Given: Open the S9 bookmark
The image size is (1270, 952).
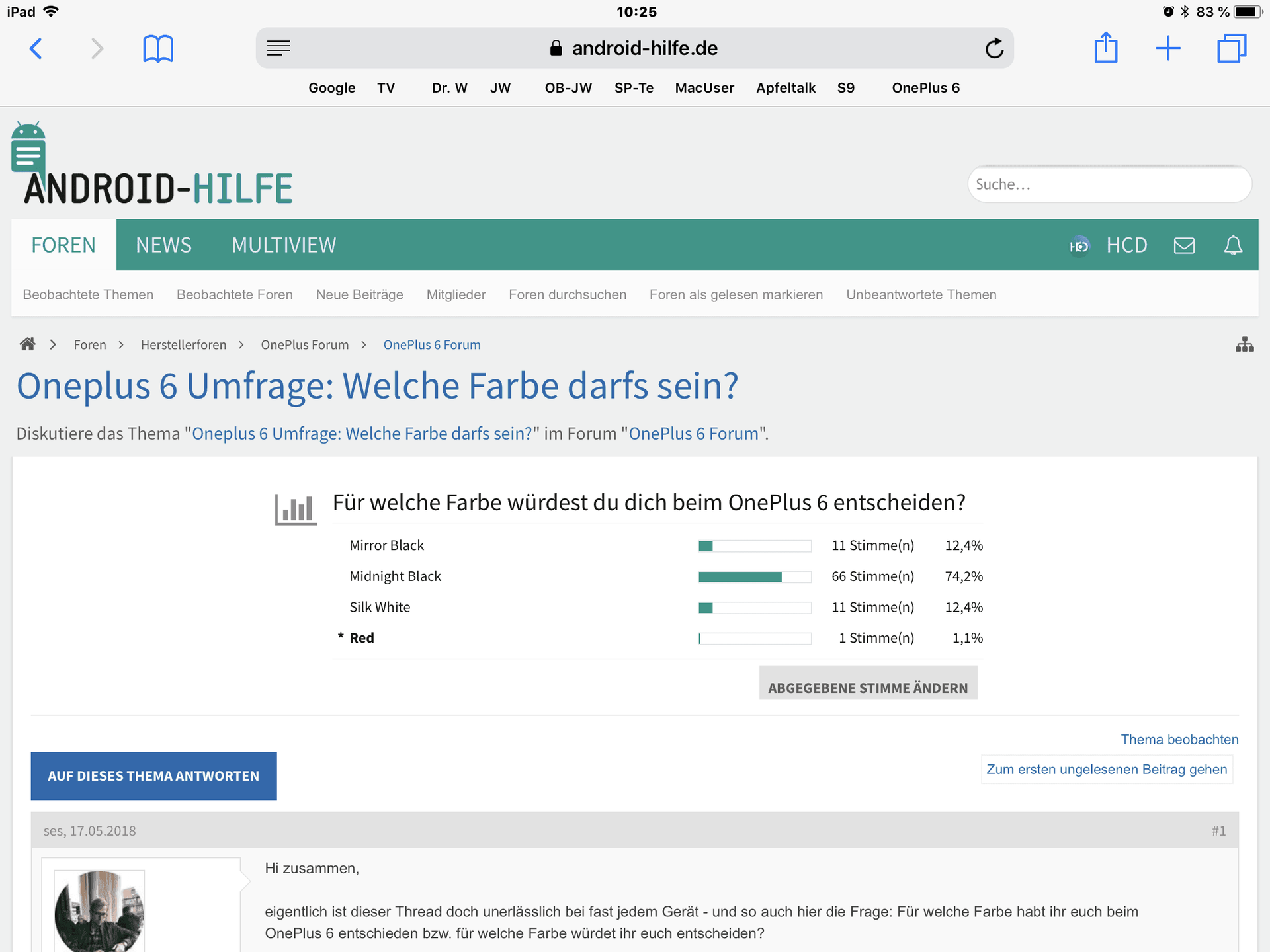Looking at the screenshot, I should tap(846, 88).
